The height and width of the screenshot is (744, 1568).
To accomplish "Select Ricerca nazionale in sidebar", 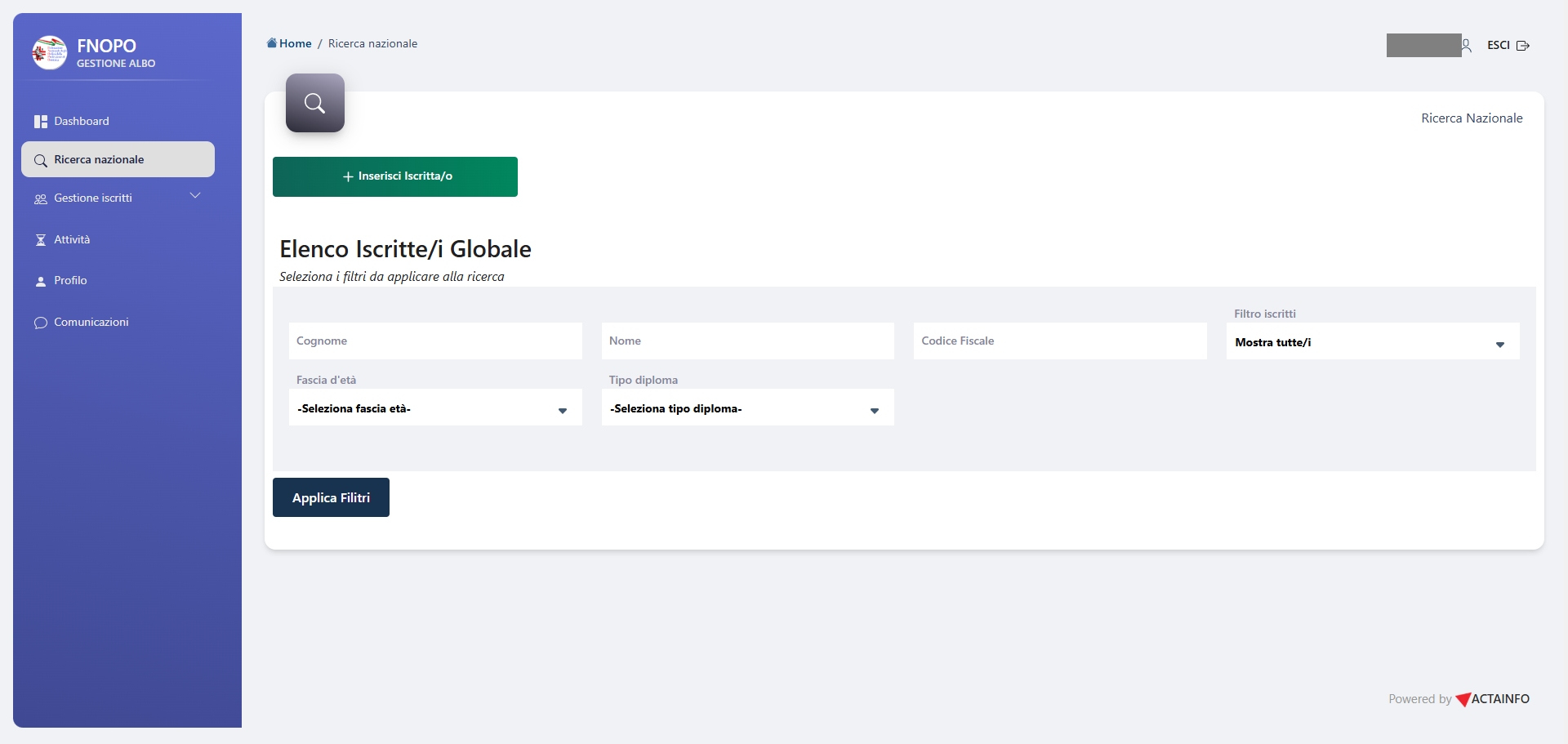I will pos(118,160).
